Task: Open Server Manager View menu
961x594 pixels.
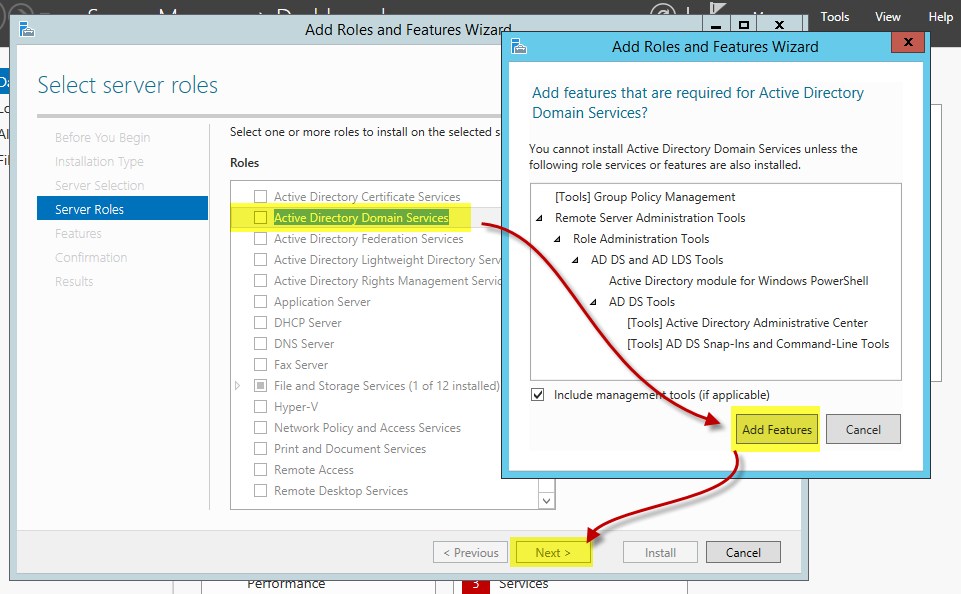Action: [887, 17]
